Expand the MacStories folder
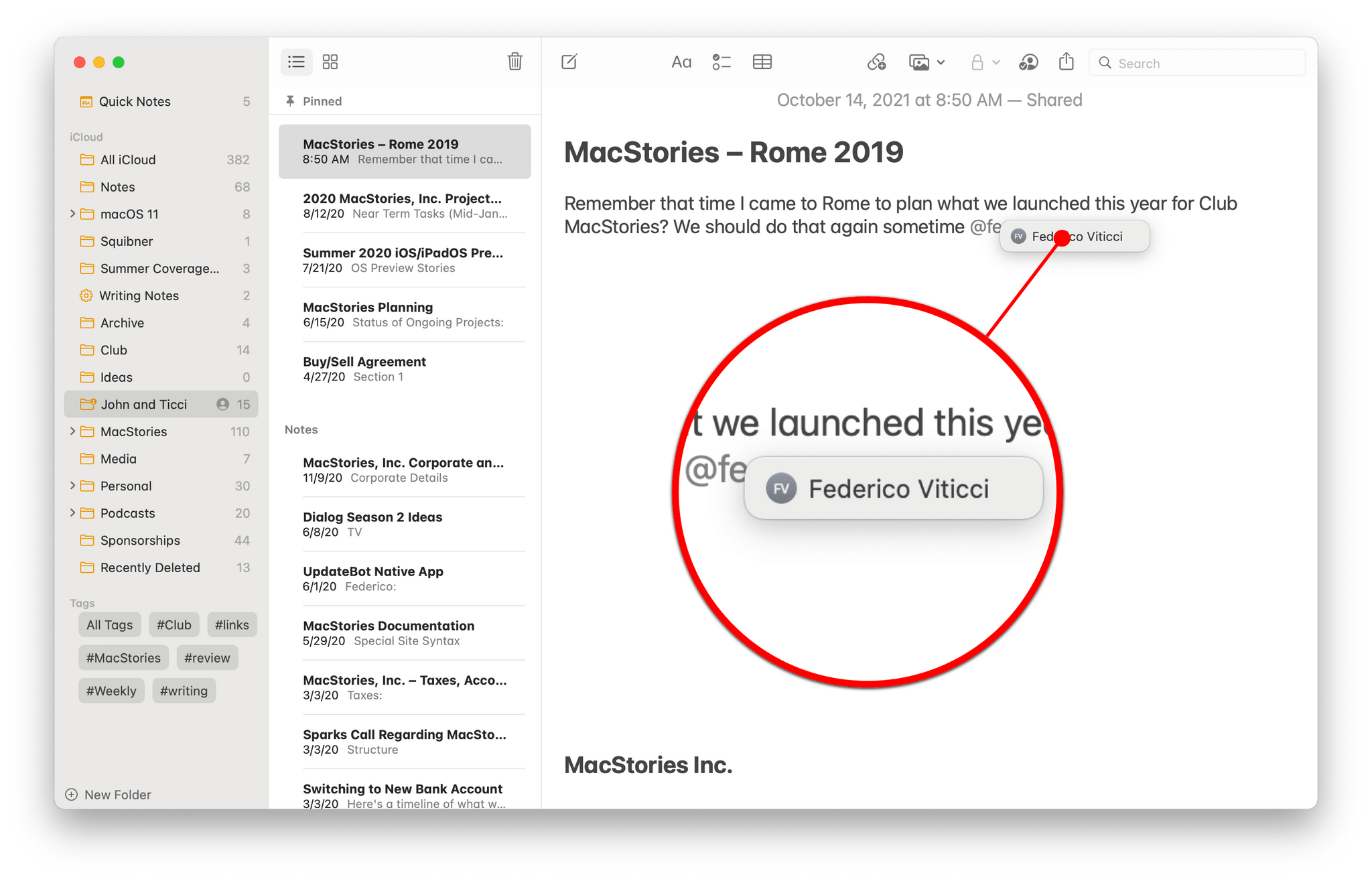 click(x=72, y=431)
